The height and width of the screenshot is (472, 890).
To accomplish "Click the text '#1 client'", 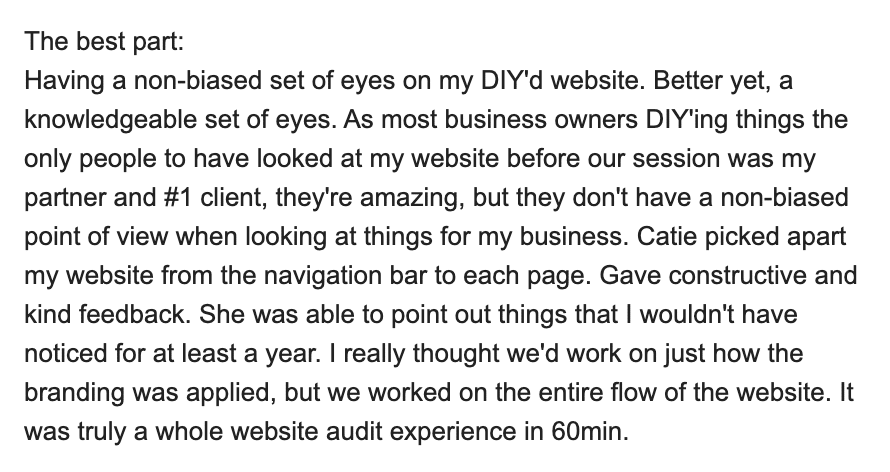I will click(x=209, y=198).
